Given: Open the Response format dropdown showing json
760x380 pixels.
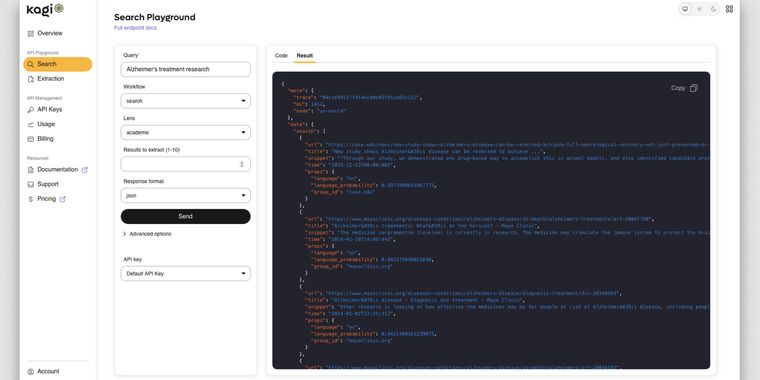Looking at the screenshot, I should (186, 196).
